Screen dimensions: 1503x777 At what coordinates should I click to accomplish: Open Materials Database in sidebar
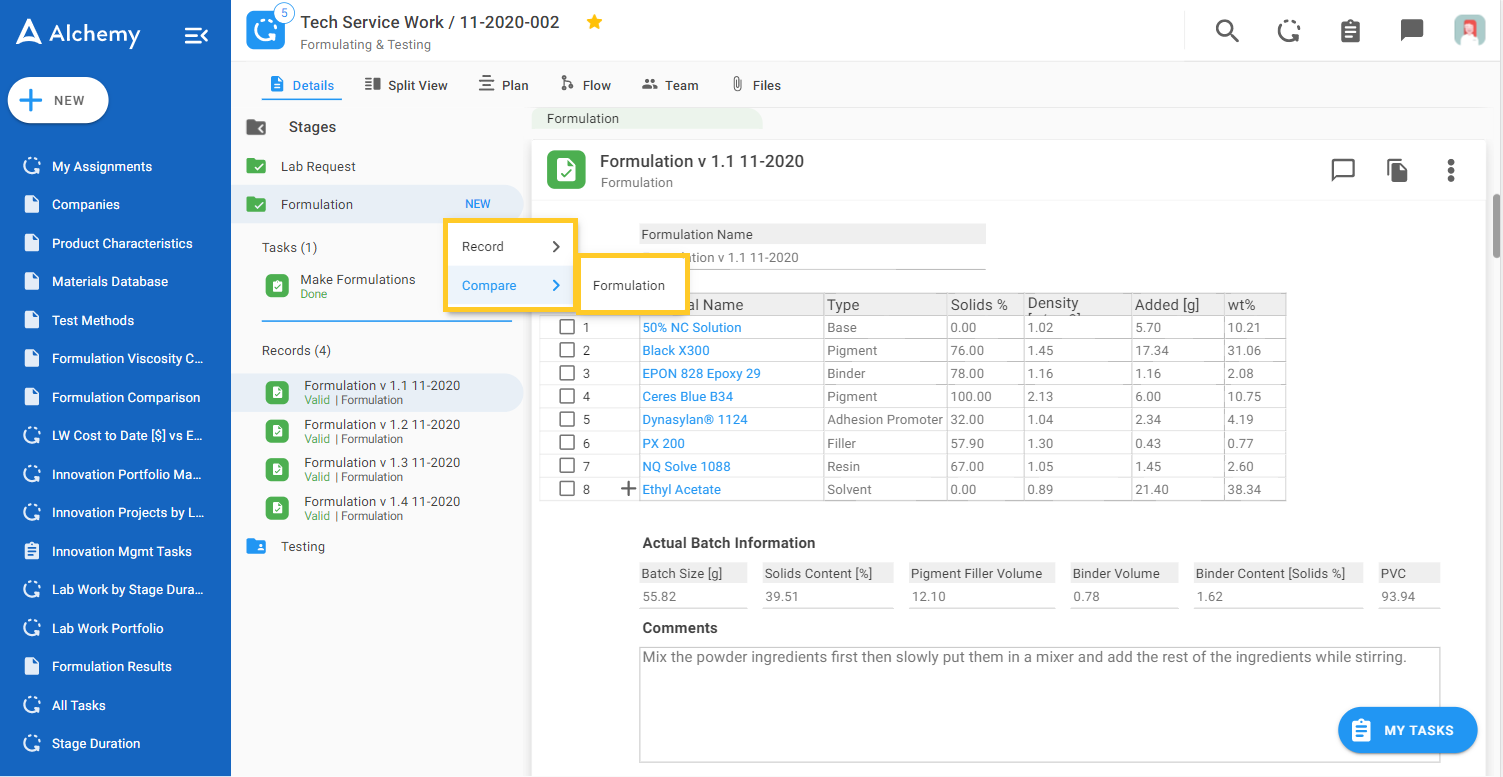(x=110, y=282)
